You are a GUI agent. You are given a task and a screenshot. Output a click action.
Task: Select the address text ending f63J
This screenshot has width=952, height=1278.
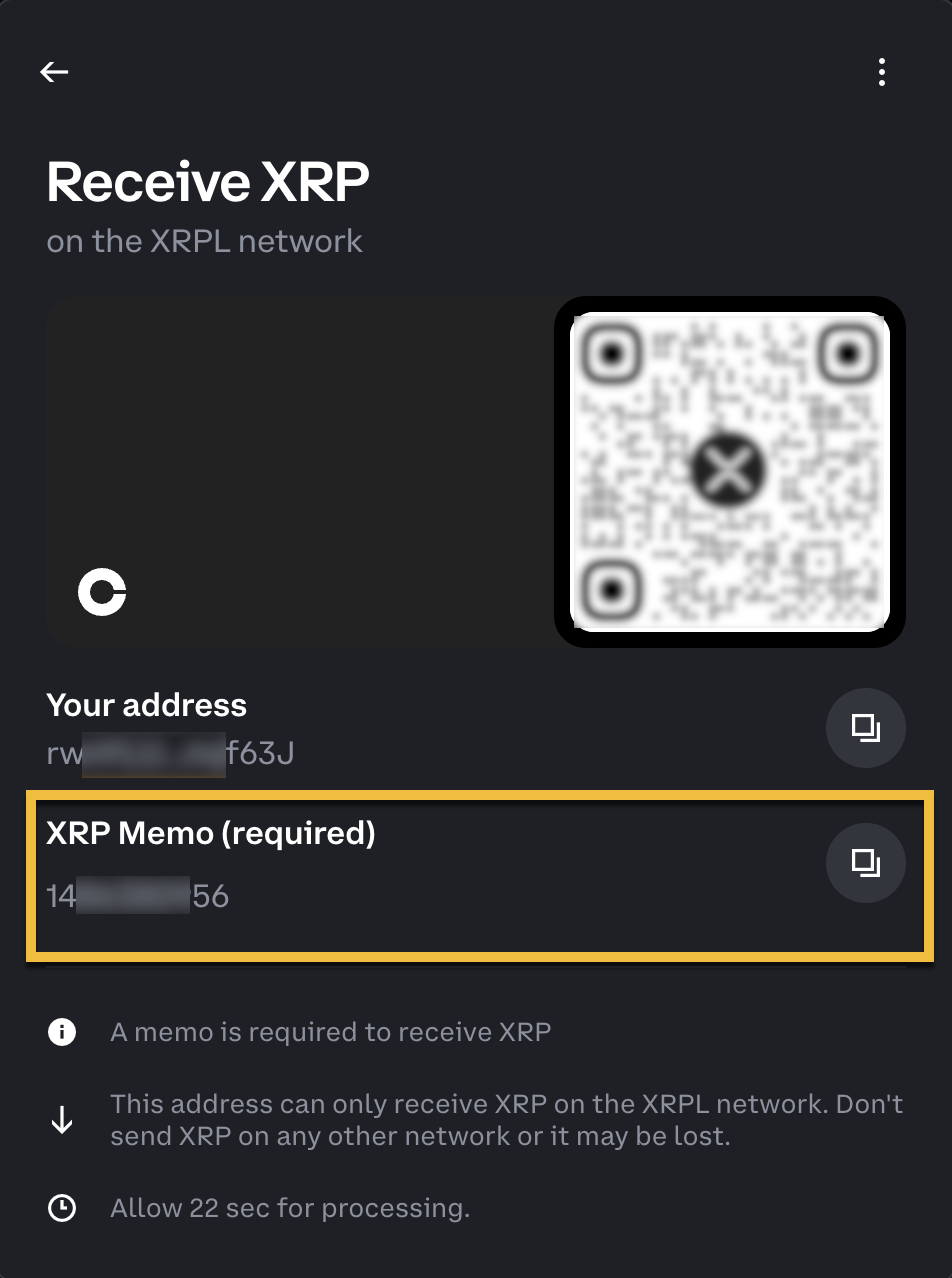coord(170,753)
